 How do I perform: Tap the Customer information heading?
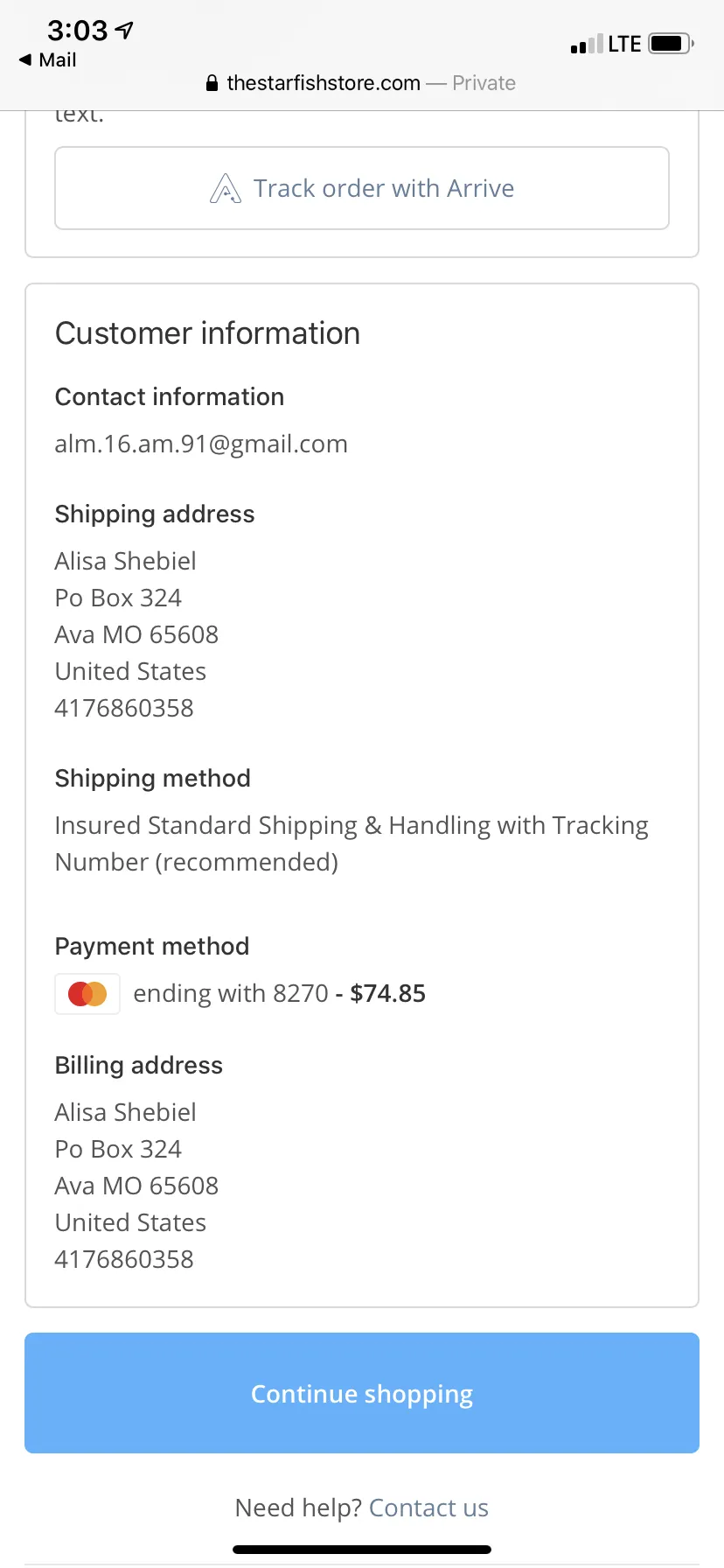click(207, 333)
